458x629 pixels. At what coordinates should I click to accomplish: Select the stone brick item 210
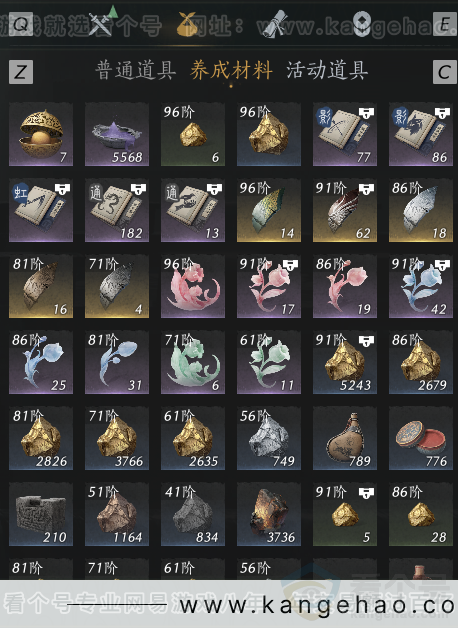tap(41, 514)
